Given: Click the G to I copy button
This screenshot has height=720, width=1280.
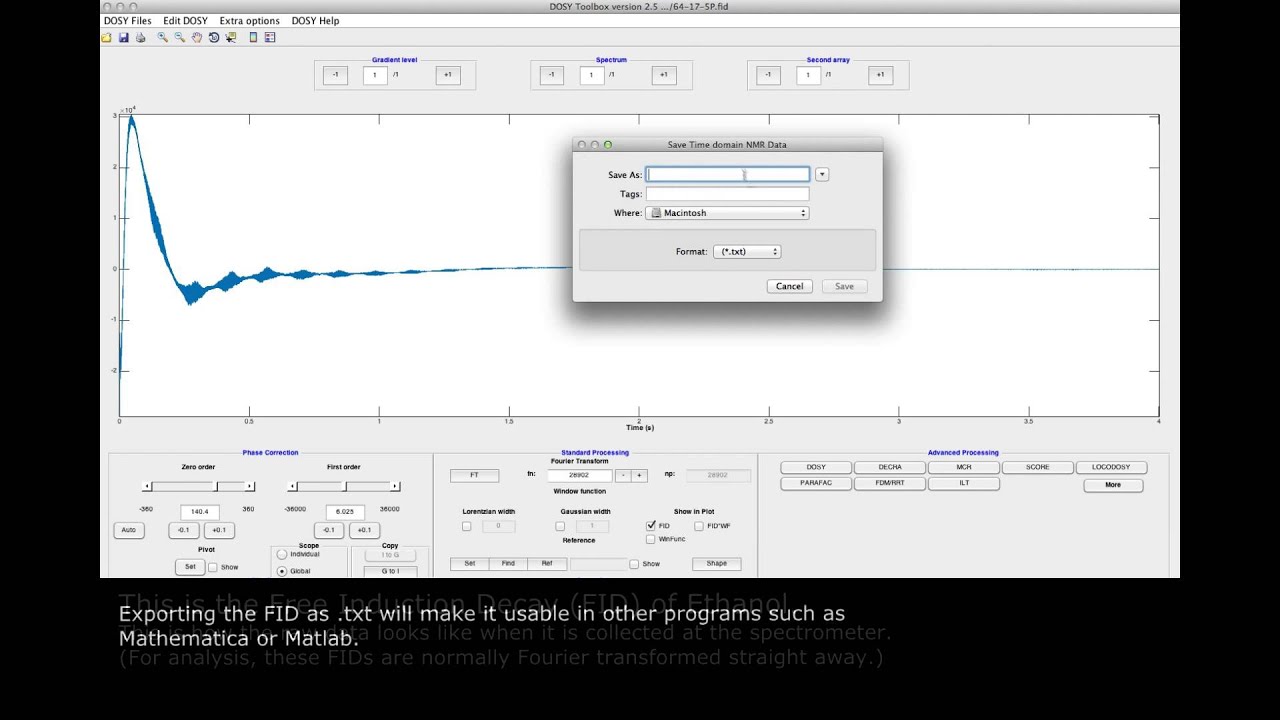Looking at the screenshot, I should (x=390, y=571).
